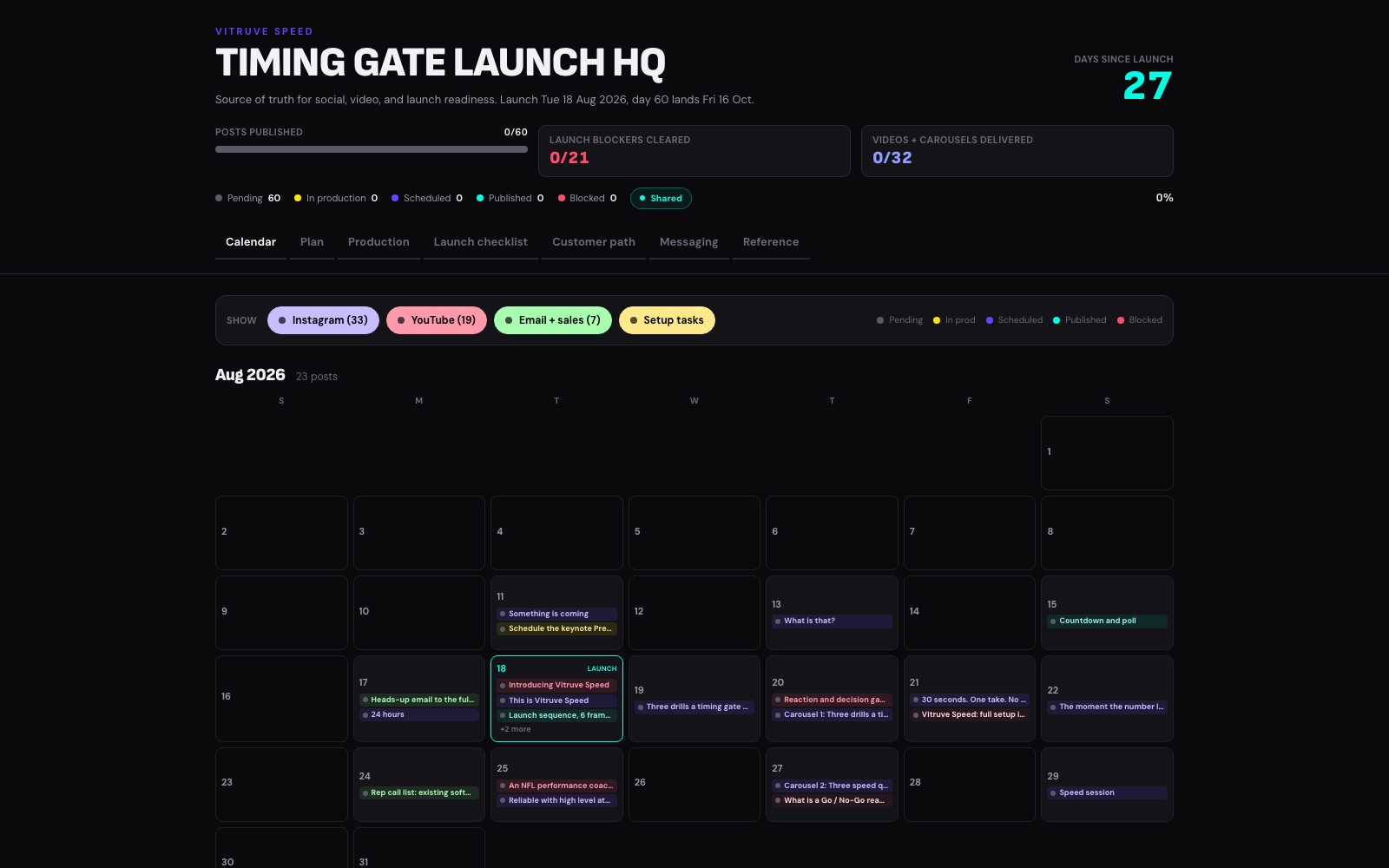Open 'Heads-up email to the ful...' item
1389x868 pixels.
pos(419,700)
